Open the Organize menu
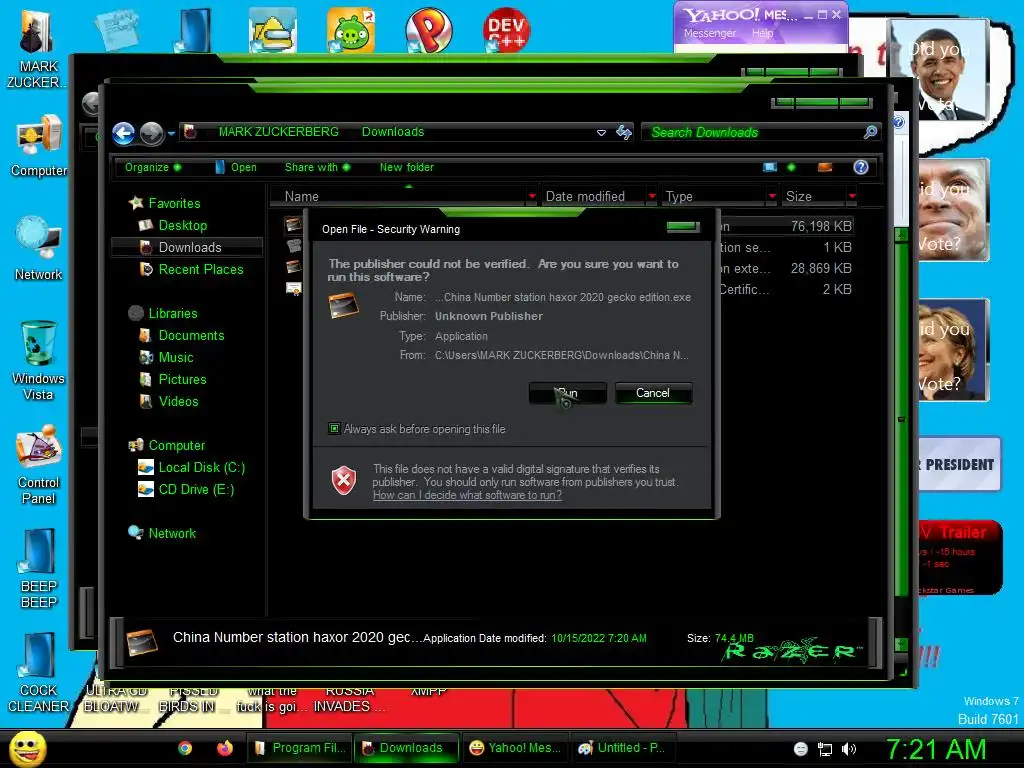Viewport: 1024px width, 768px height. (x=153, y=167)
